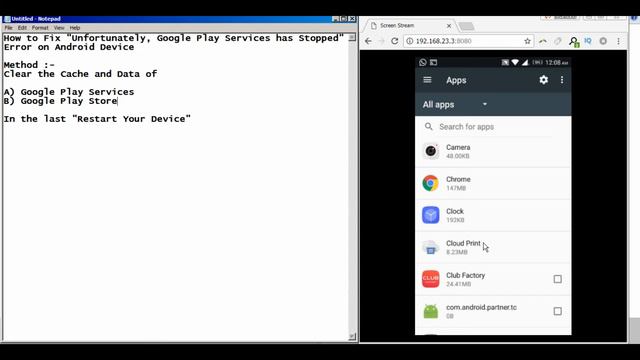
Task: Click the Search for apps field
Action: (x=493, y=127)
